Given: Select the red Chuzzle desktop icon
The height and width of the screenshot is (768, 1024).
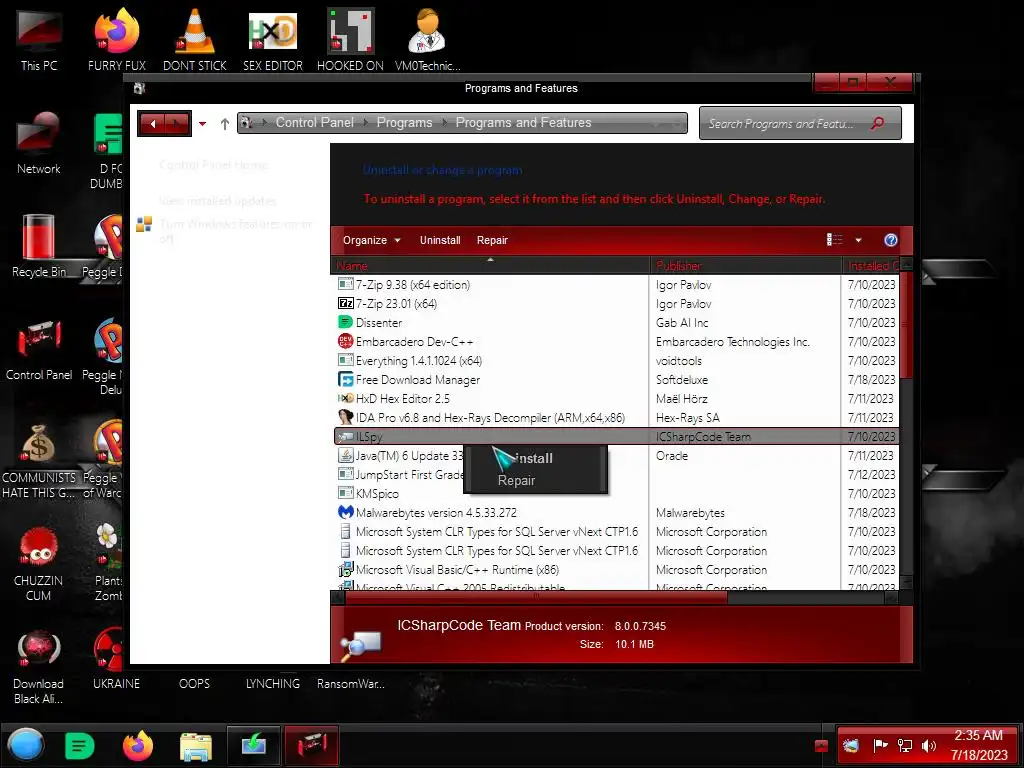Looking at the screenshot, I should 39,564.
